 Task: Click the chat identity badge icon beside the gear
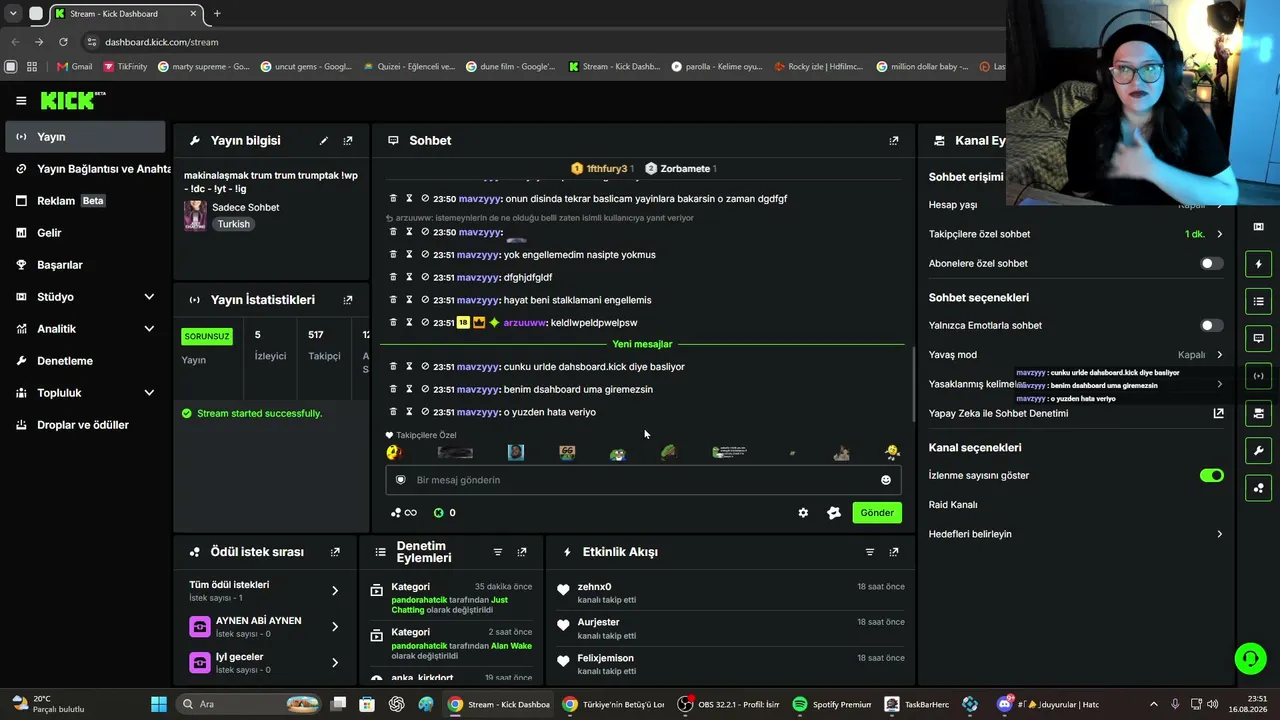(x=834, y=513)
